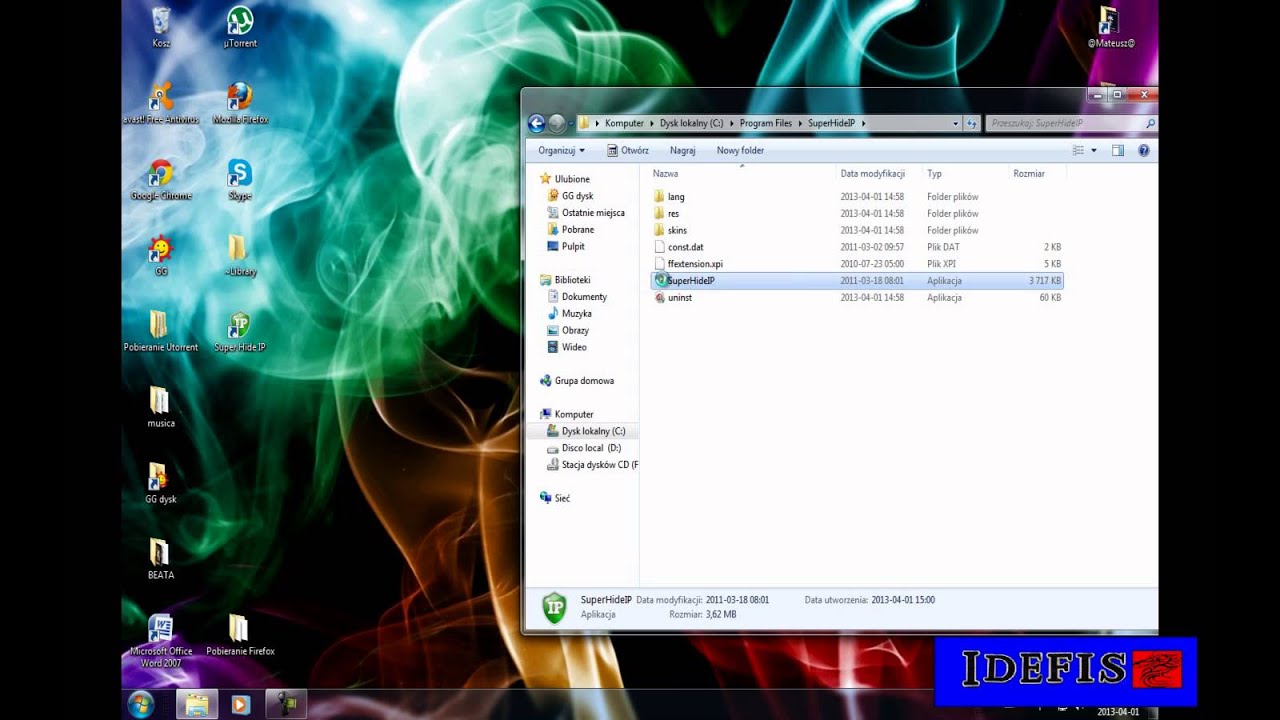Launch Microsoft Office Word 2007 shortcut

click(160, 641)
